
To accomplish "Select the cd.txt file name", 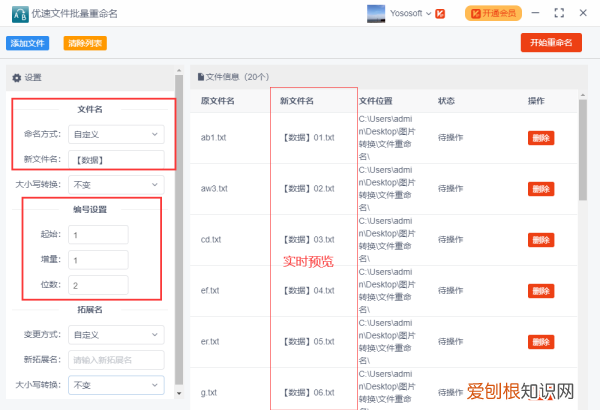I will (211, 240).
